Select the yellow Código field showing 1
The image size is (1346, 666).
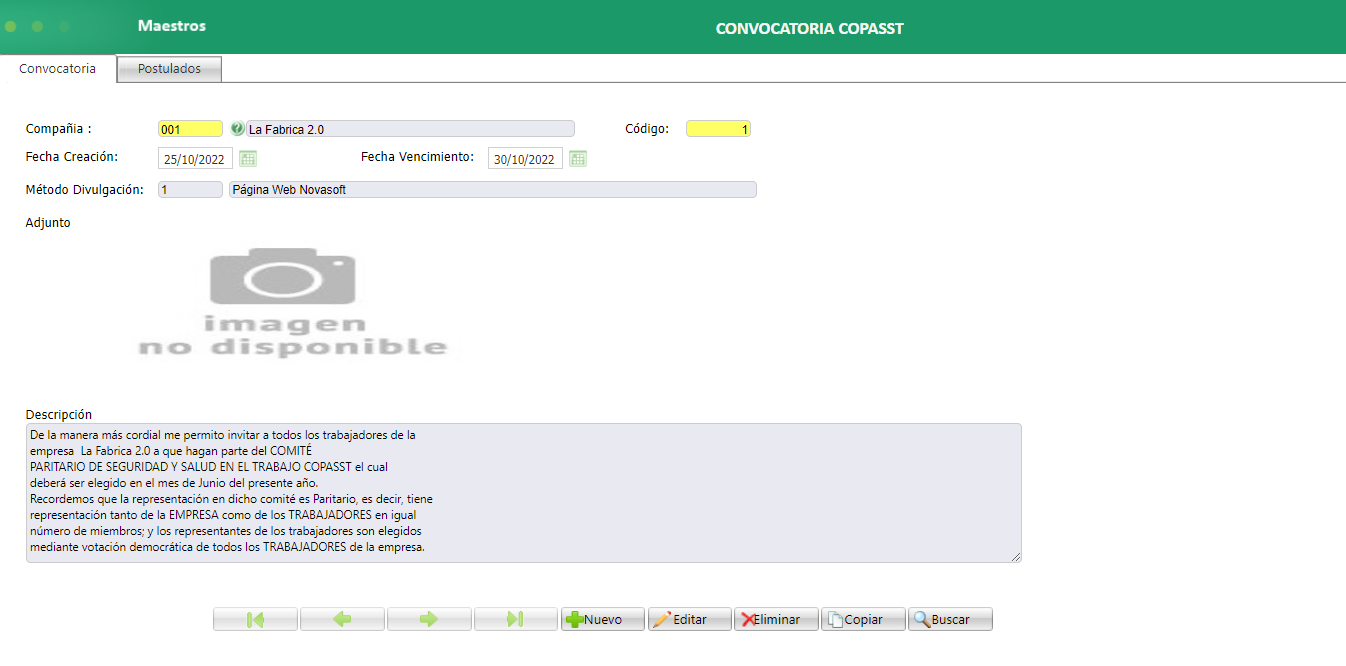coord(717,128)
